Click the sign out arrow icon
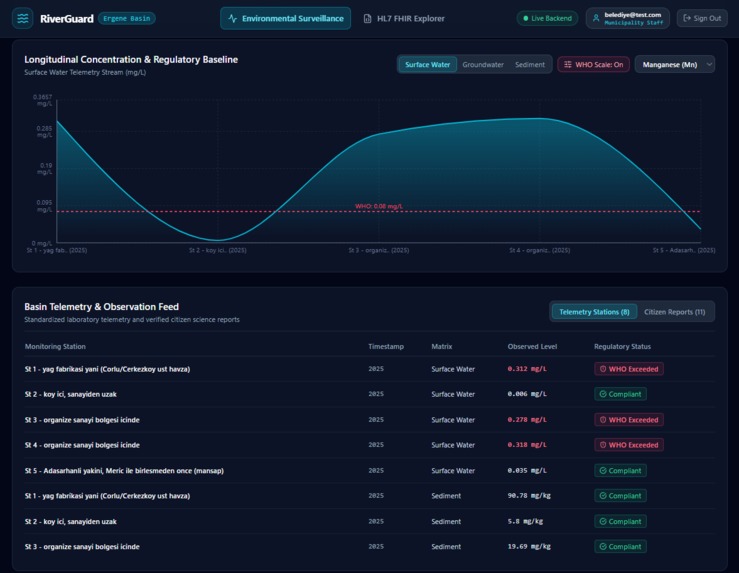 [x=687, y=18]
